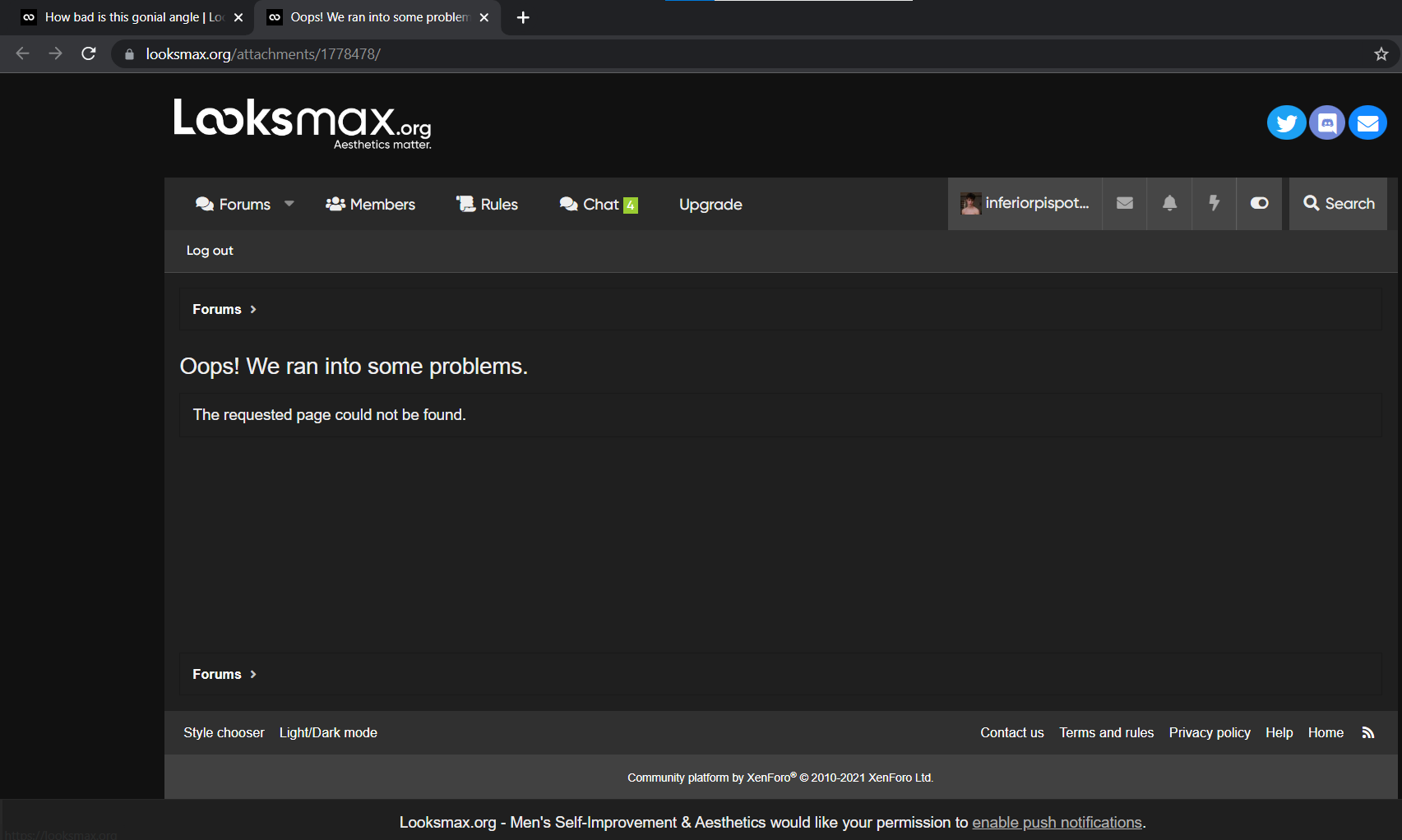
Task: Open the Privacy policy link
Action: 1210,732
